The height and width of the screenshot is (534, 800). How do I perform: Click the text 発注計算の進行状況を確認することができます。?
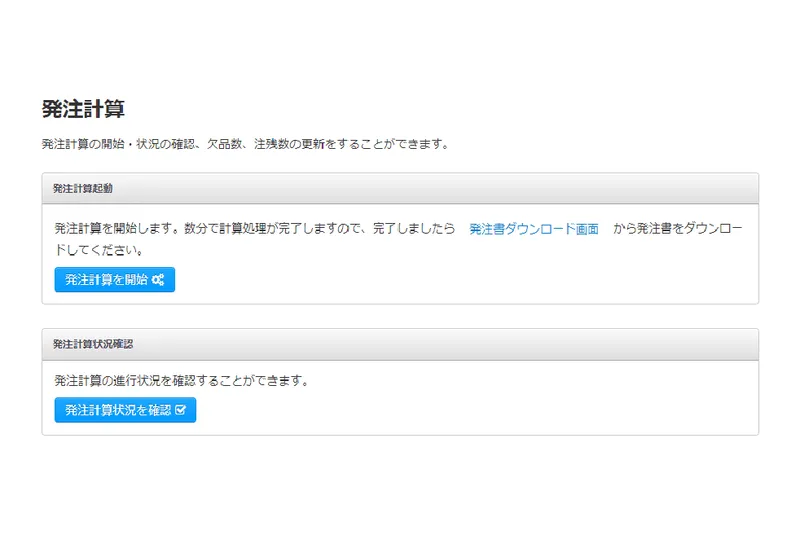pos(182,380)
